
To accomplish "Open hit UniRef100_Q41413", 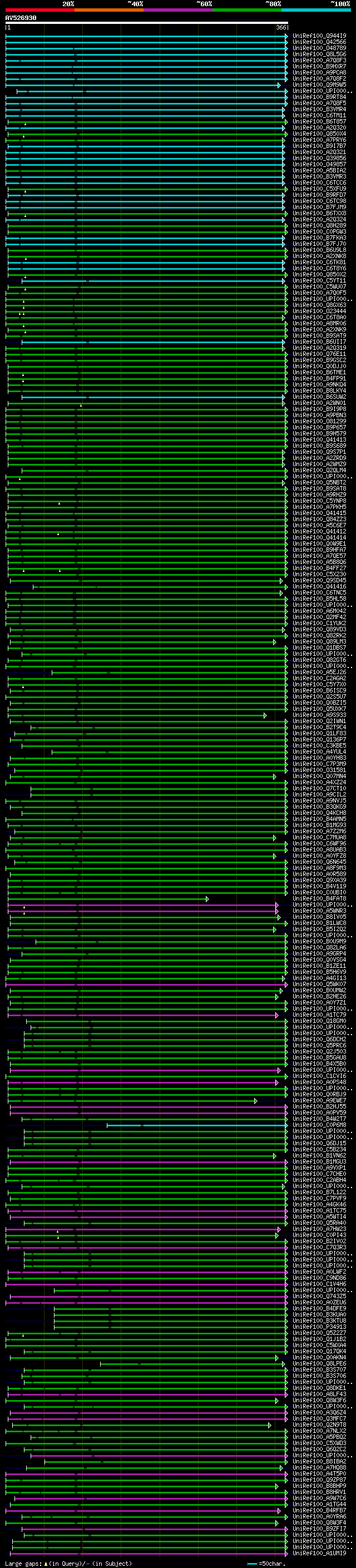I will 319,439.
